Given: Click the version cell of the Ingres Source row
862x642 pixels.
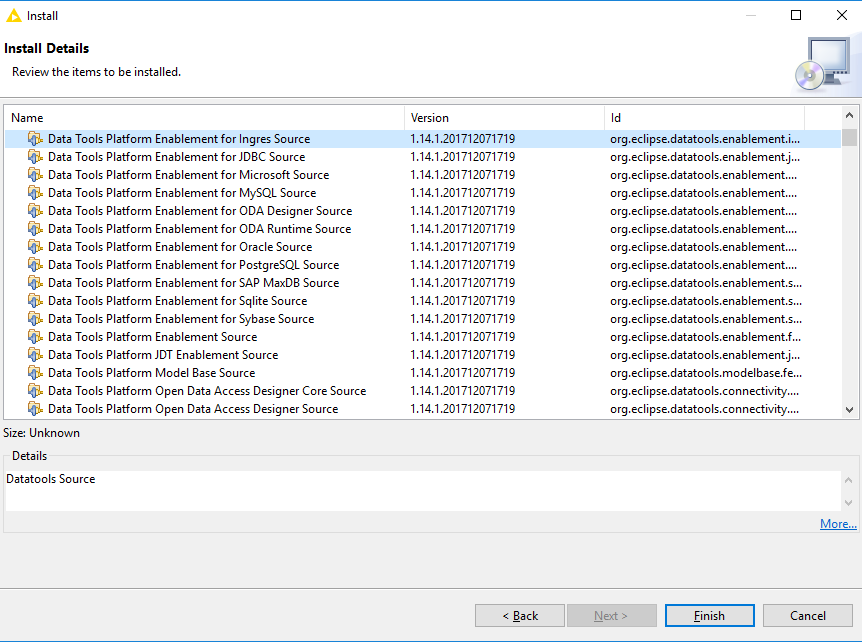Looking at the screenshot, I should pos(462,139).
